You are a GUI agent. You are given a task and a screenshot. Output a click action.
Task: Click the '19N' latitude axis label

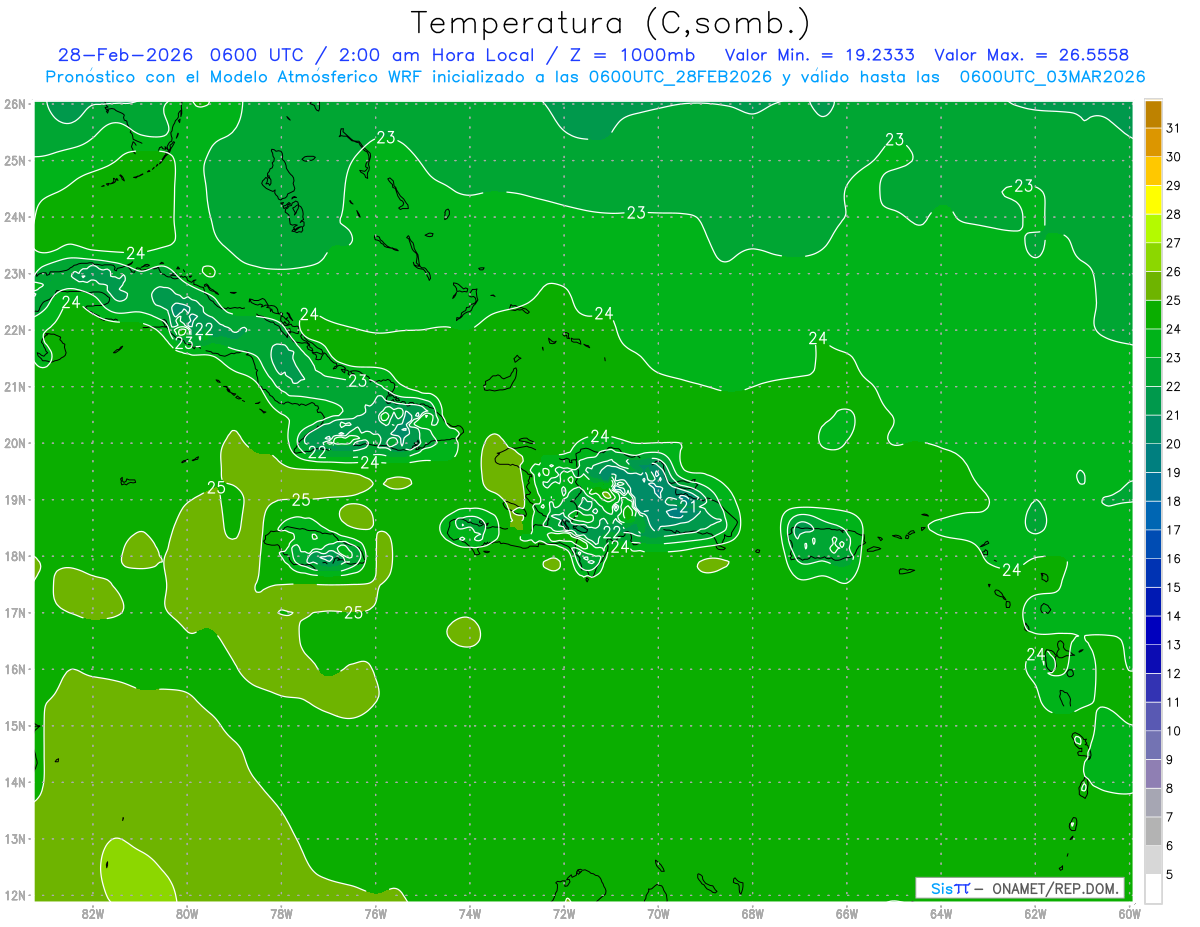[x=15, y=500]
